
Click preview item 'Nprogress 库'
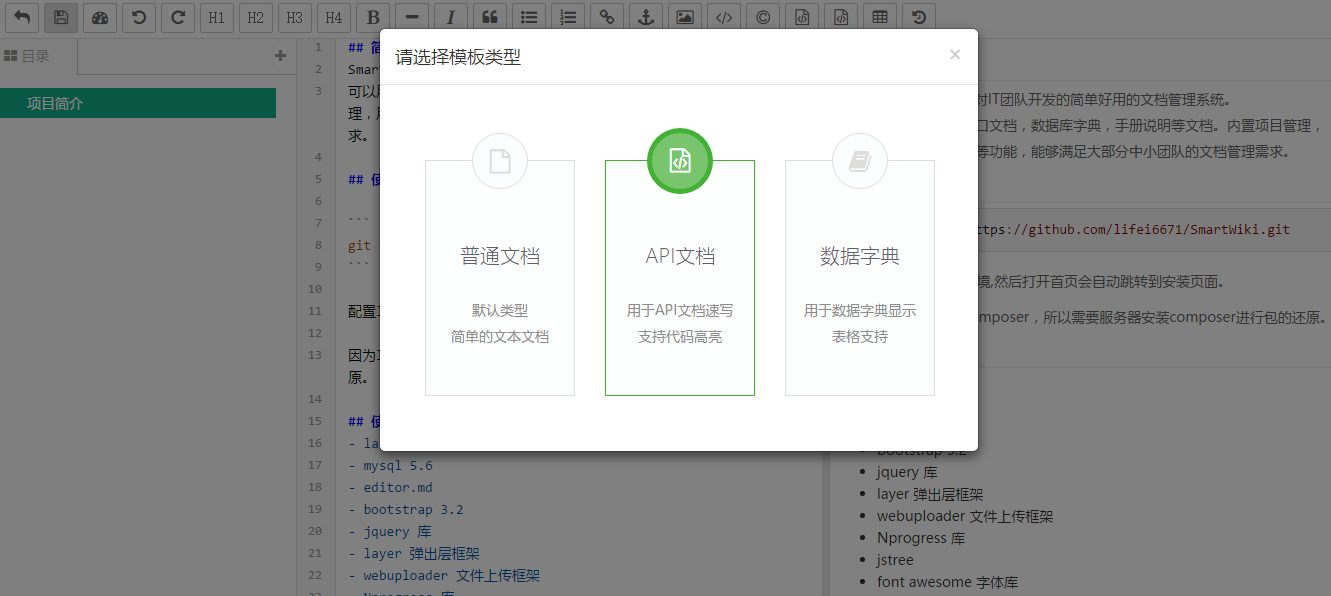click(921, 538)
